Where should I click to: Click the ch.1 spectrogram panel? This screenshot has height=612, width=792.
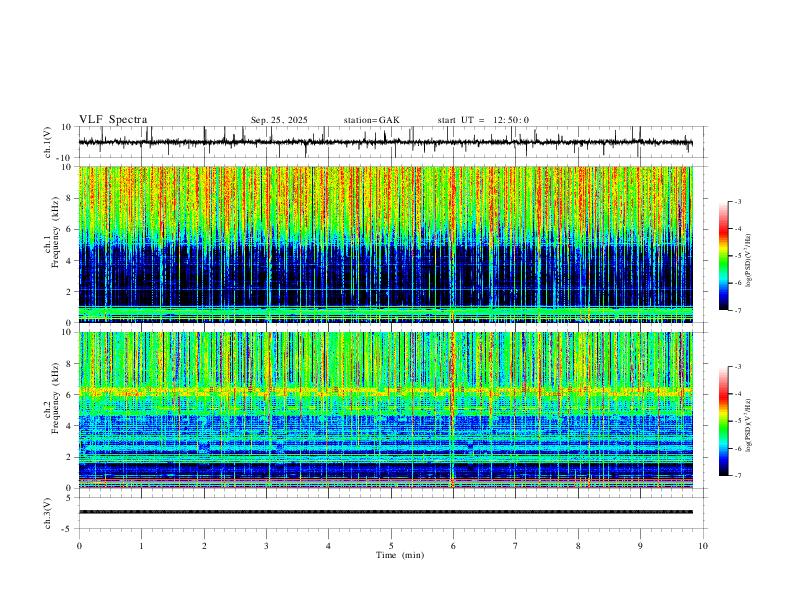point(385,244)
